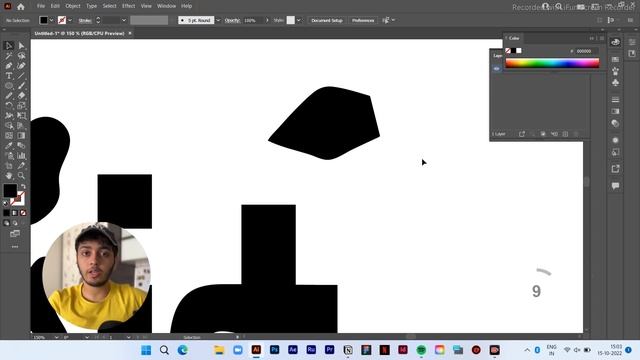Open the zoom level dropdown in status bar
The width and height of the screenshot is (640, 360).
point(56,337)
